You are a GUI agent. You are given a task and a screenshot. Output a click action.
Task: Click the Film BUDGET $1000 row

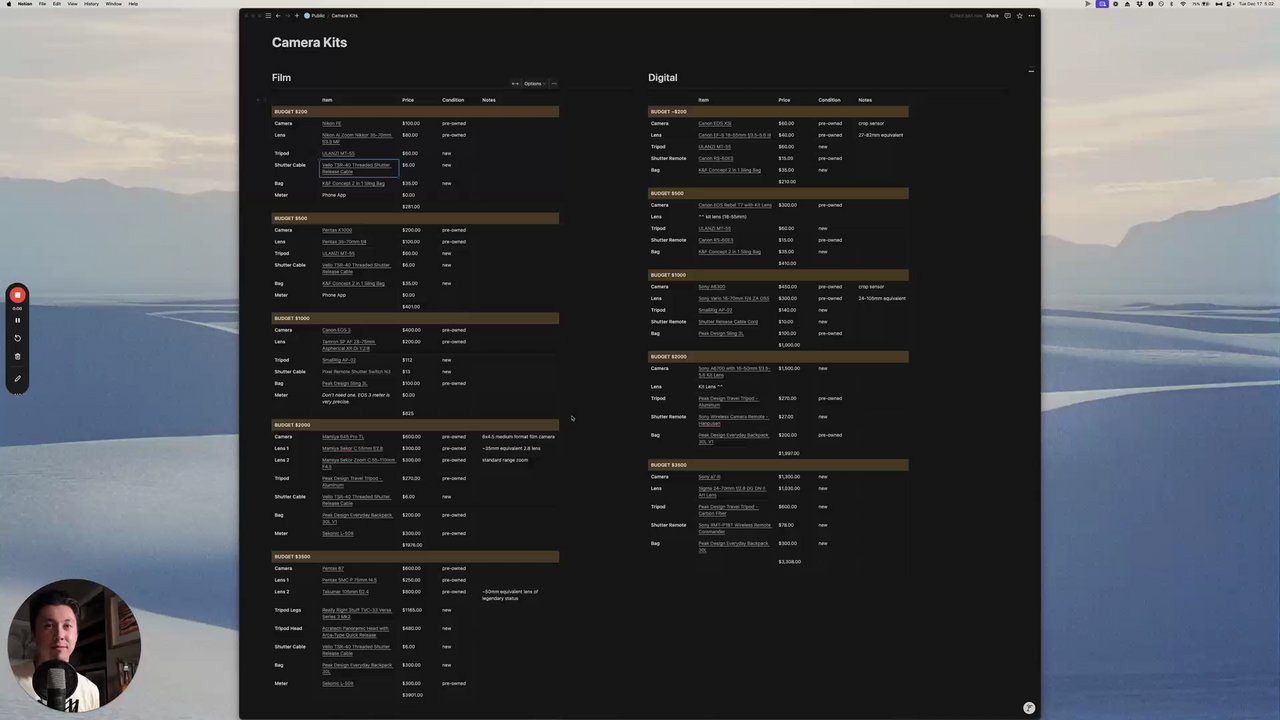[415, 318]
